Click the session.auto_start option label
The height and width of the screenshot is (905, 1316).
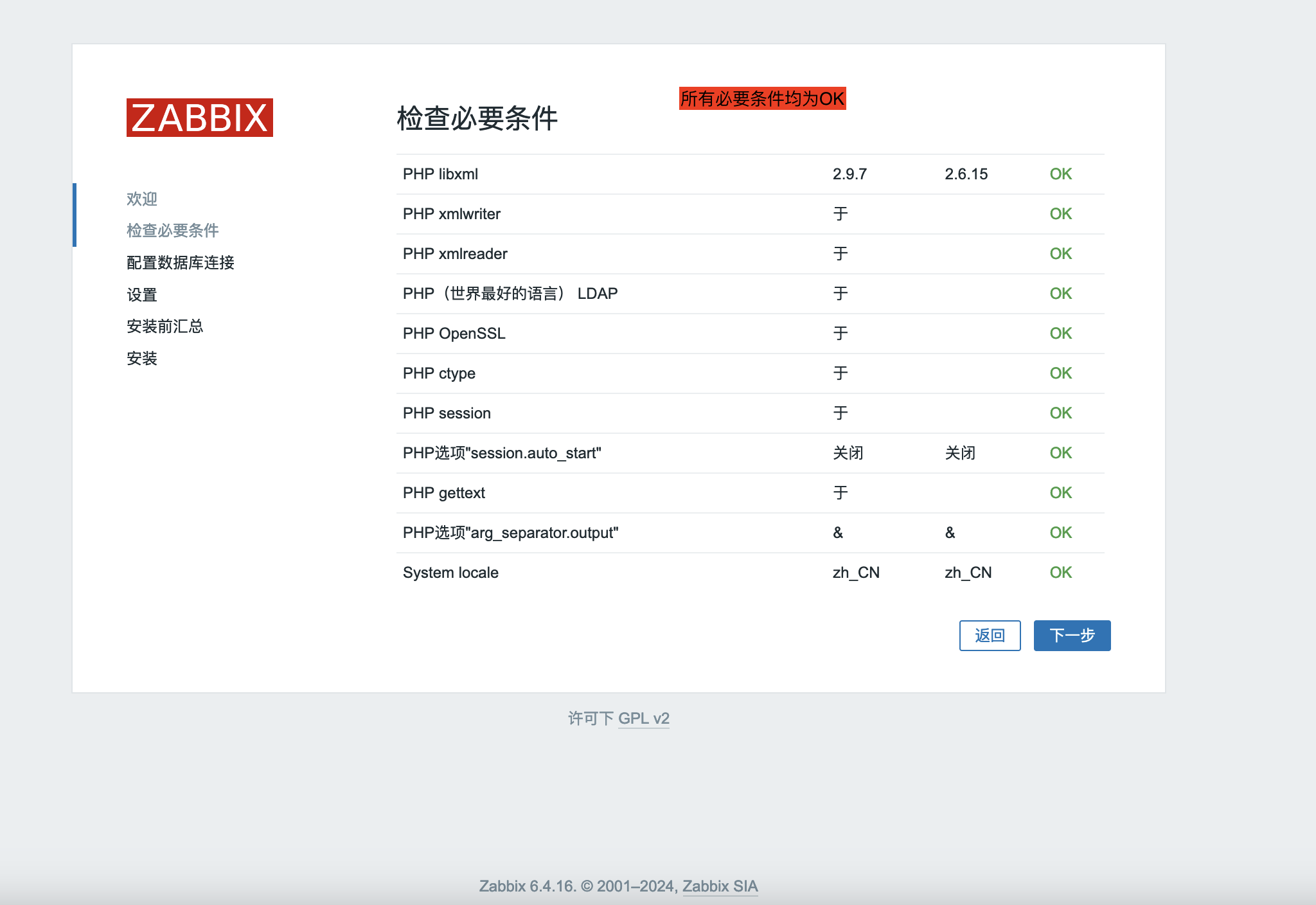[502, 452]
